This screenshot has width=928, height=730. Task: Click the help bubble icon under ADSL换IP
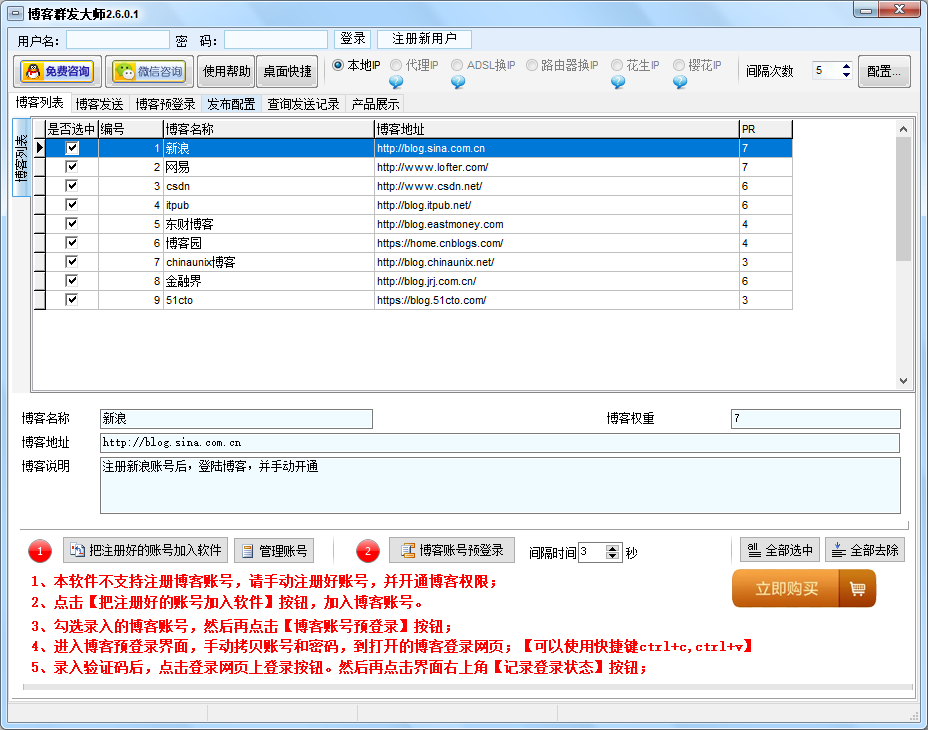click(458, 83)
